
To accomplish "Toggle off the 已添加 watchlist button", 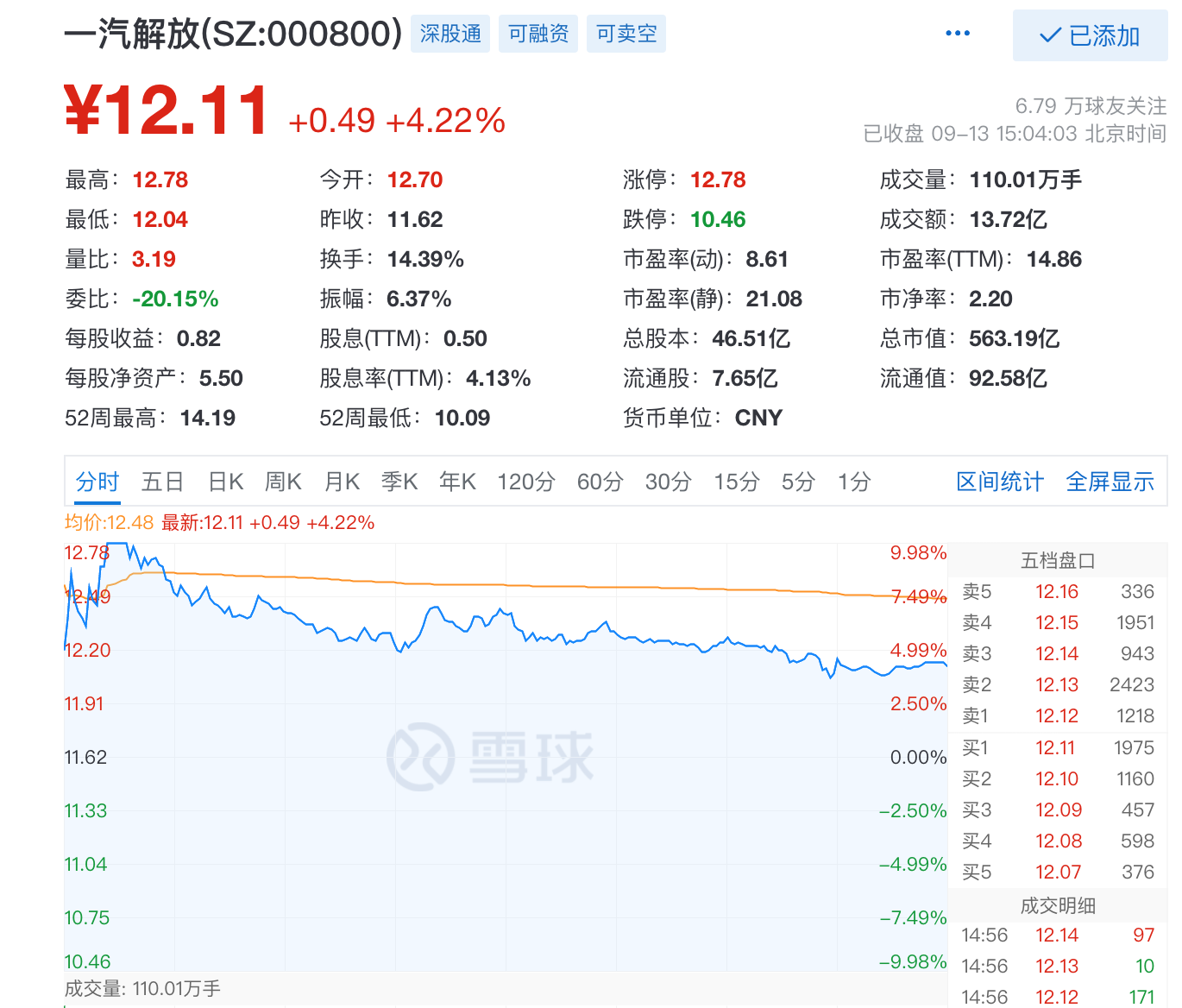I will point(1090,36).
